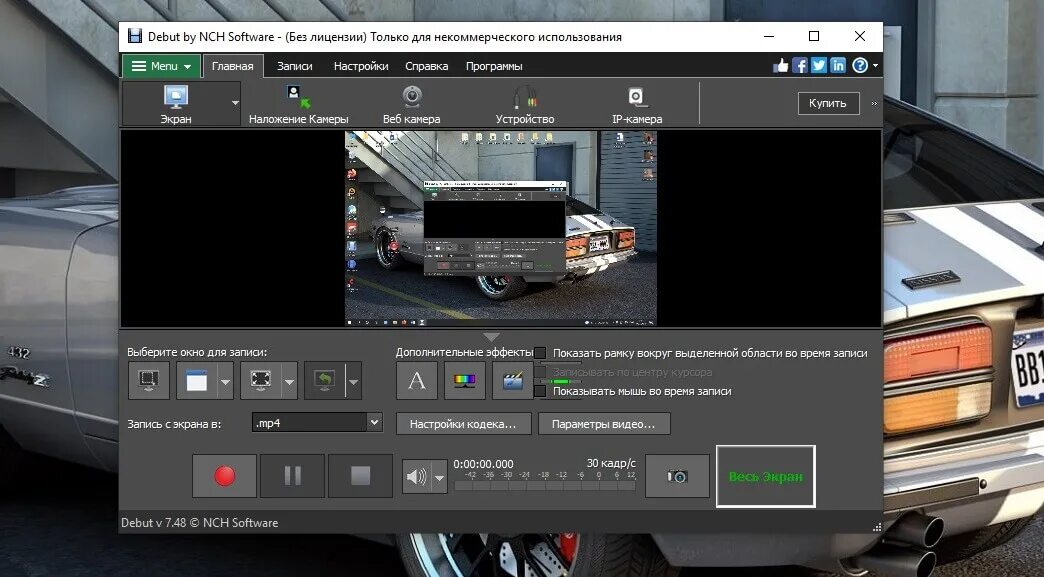Click the region selection capture icon
Screen dimensions: 1044x577
(148, 381)
